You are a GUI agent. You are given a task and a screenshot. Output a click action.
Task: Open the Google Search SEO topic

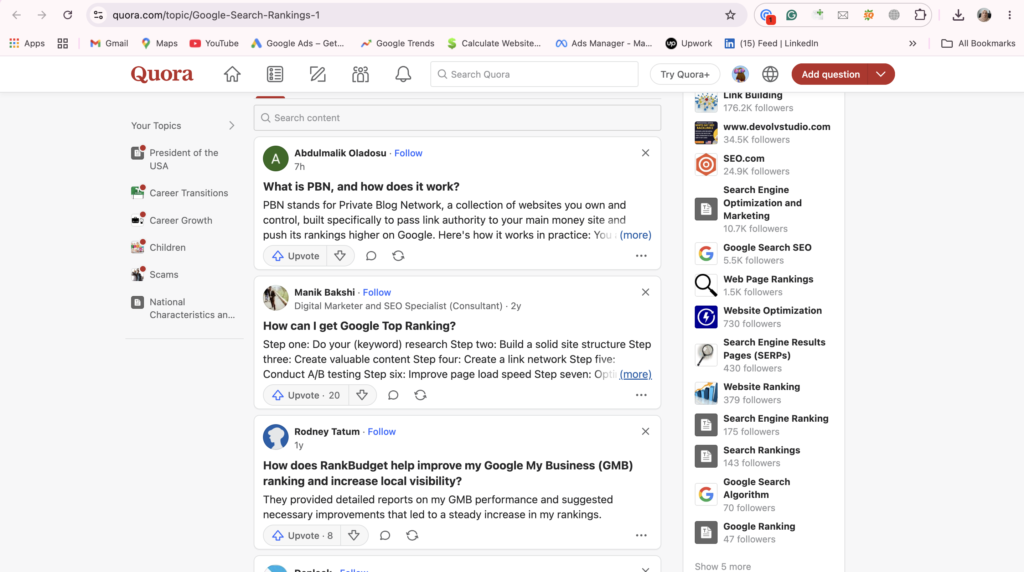click(x=767, y=247)
